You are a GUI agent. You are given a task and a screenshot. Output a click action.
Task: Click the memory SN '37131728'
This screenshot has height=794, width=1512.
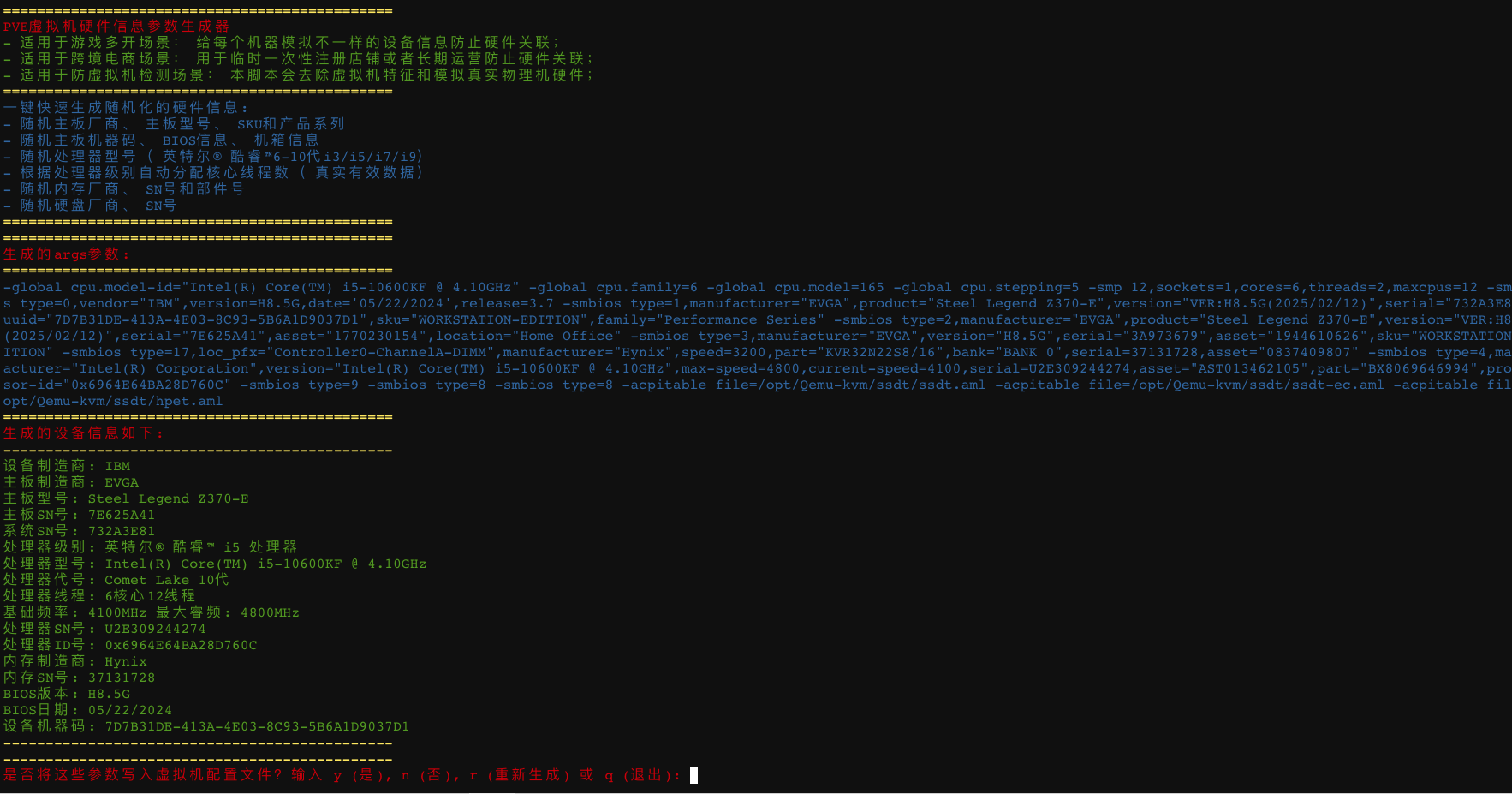coord(122,678)
